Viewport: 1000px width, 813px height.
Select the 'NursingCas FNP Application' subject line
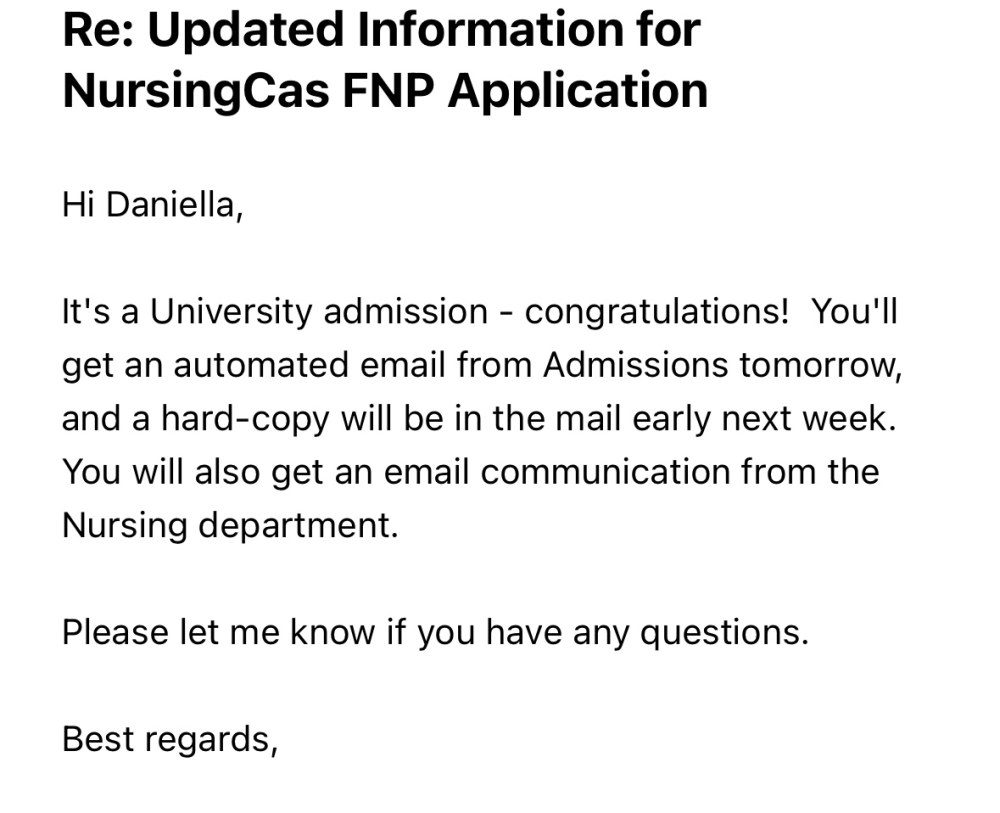click(385, 91)
